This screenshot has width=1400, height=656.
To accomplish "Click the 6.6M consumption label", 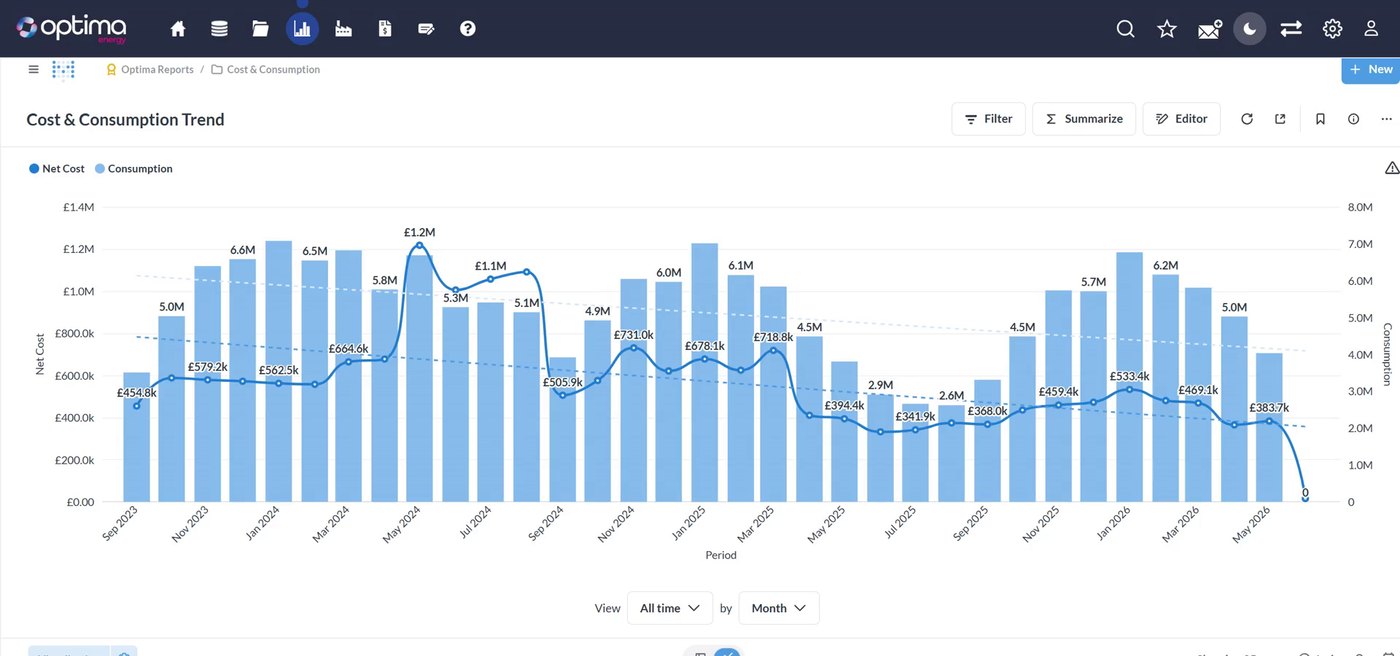I will [242, 250].
